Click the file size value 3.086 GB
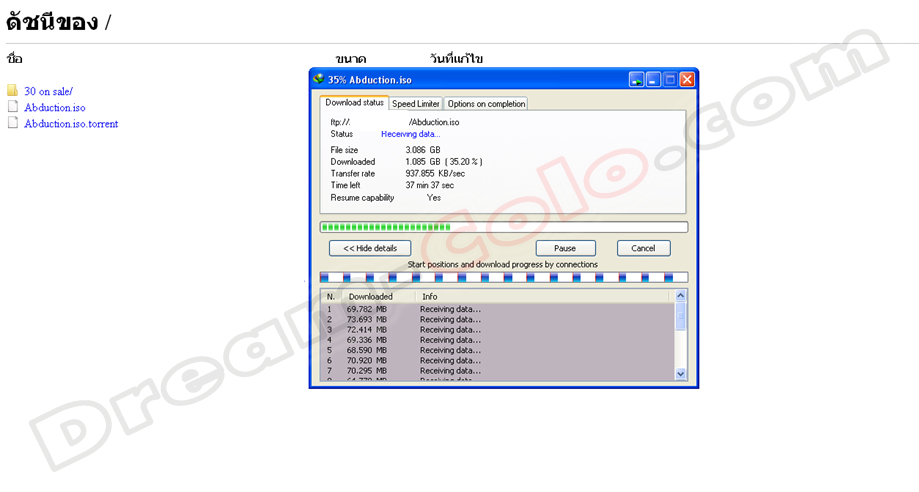Image resolution: width=919 pixels, height=492 pixels. tap(423, 150)
